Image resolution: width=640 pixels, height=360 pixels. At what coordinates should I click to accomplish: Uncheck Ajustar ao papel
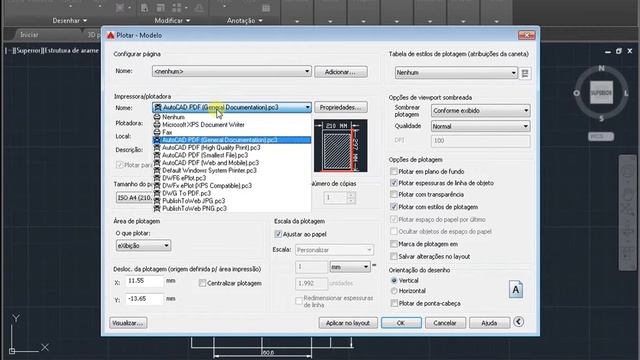coord(278,234)
